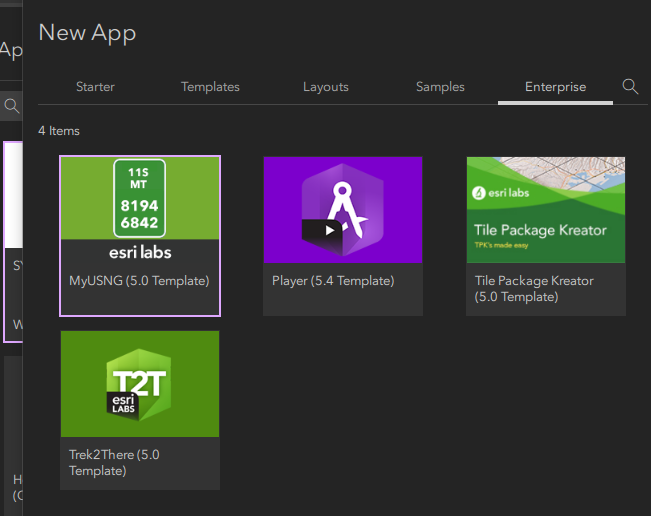Select the Trek2There T2T thumbnail
The width and height of the screenshot is (651, 516).
coord(140,384)
